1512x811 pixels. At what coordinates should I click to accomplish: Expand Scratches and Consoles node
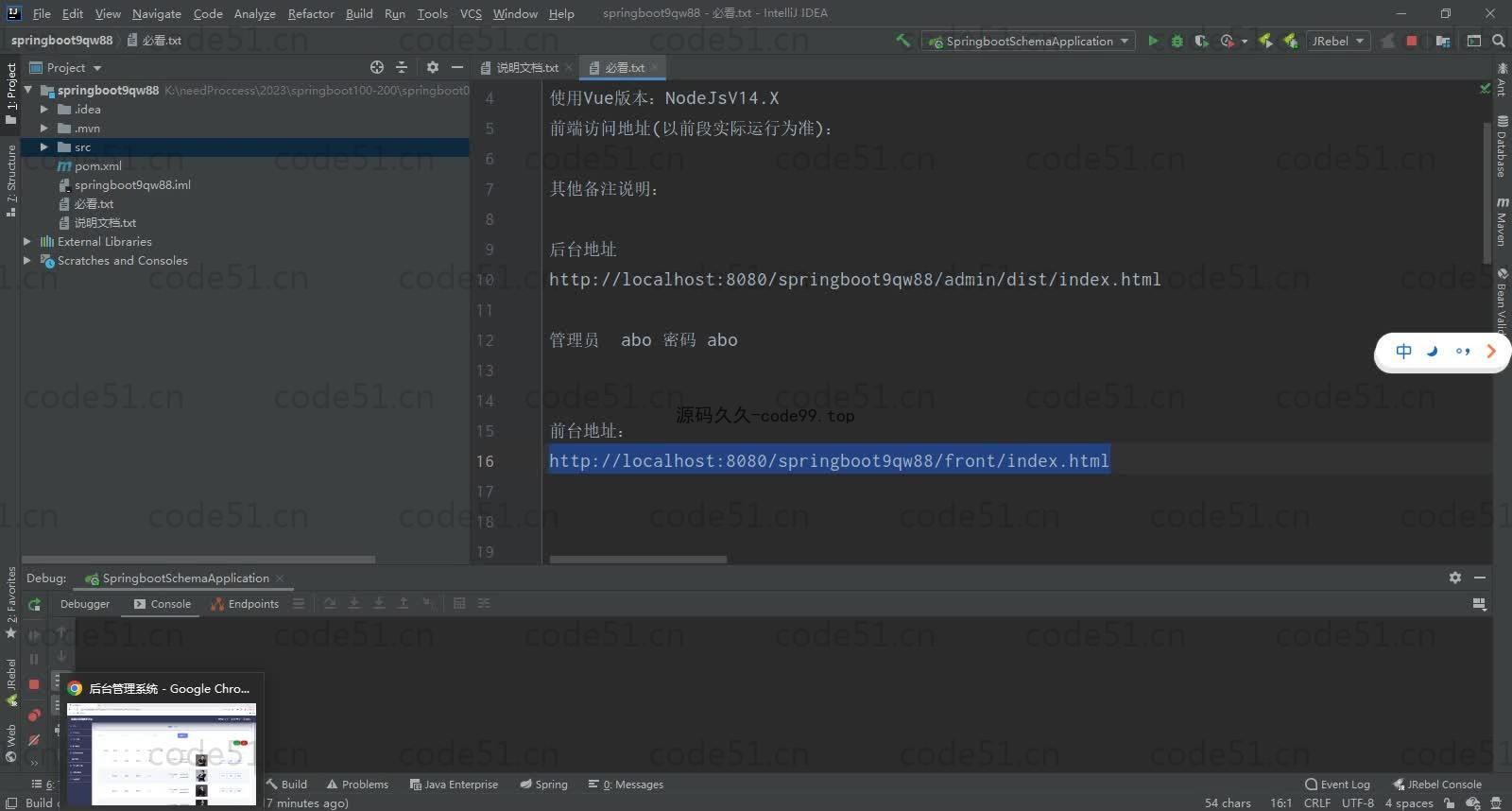tap(27, 260)
